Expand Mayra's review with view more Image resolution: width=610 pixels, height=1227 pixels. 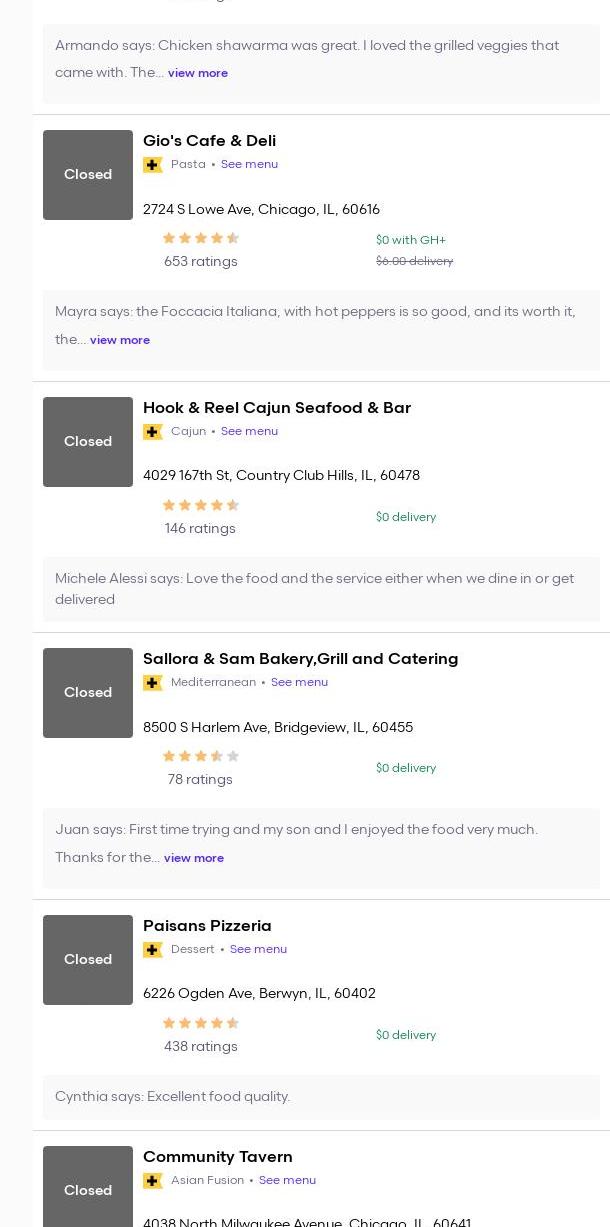click(x=120, y=340)
